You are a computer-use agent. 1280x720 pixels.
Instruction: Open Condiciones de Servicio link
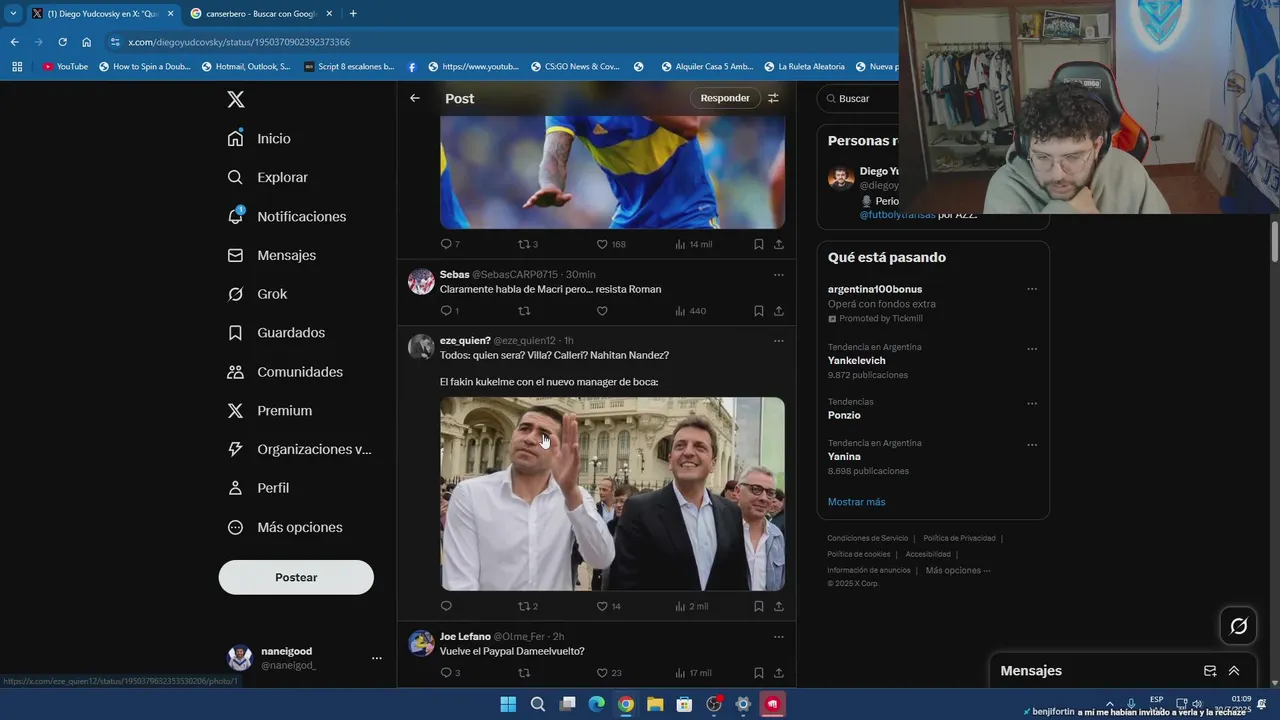click(868, 538)
